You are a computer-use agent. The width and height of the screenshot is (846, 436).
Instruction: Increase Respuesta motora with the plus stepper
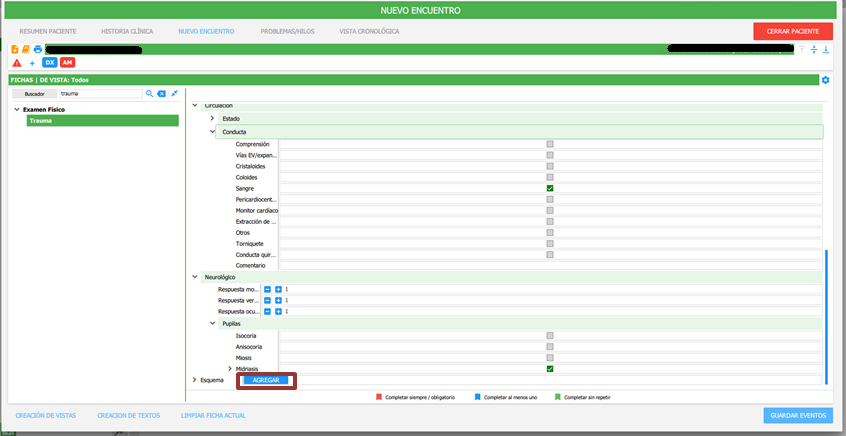click(279, 289)
